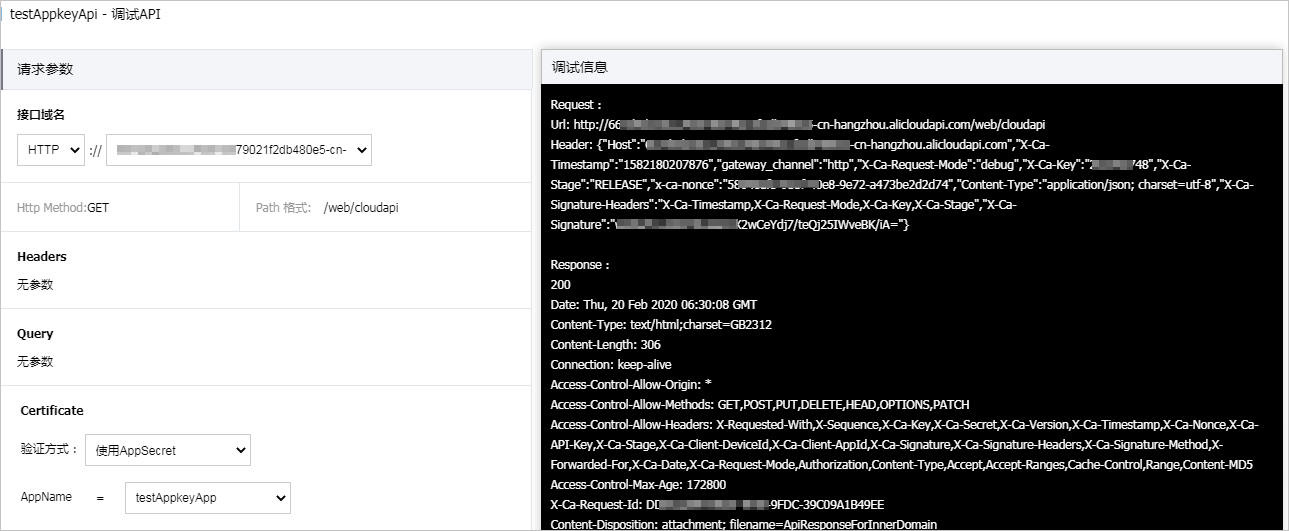1289x531 pixels.
Task: Open the HTTP protocol dropdown
Action: (x=51, y=150)
